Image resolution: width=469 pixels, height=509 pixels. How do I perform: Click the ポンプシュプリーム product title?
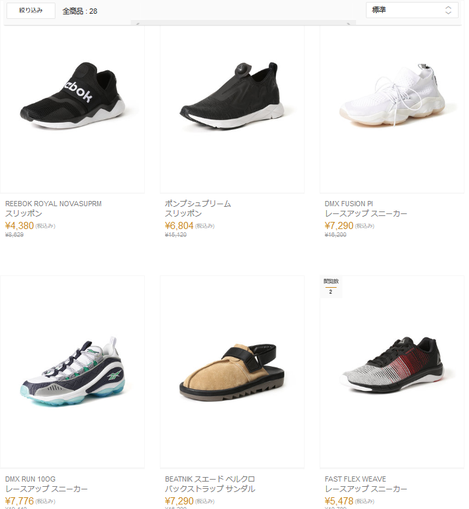198,204
